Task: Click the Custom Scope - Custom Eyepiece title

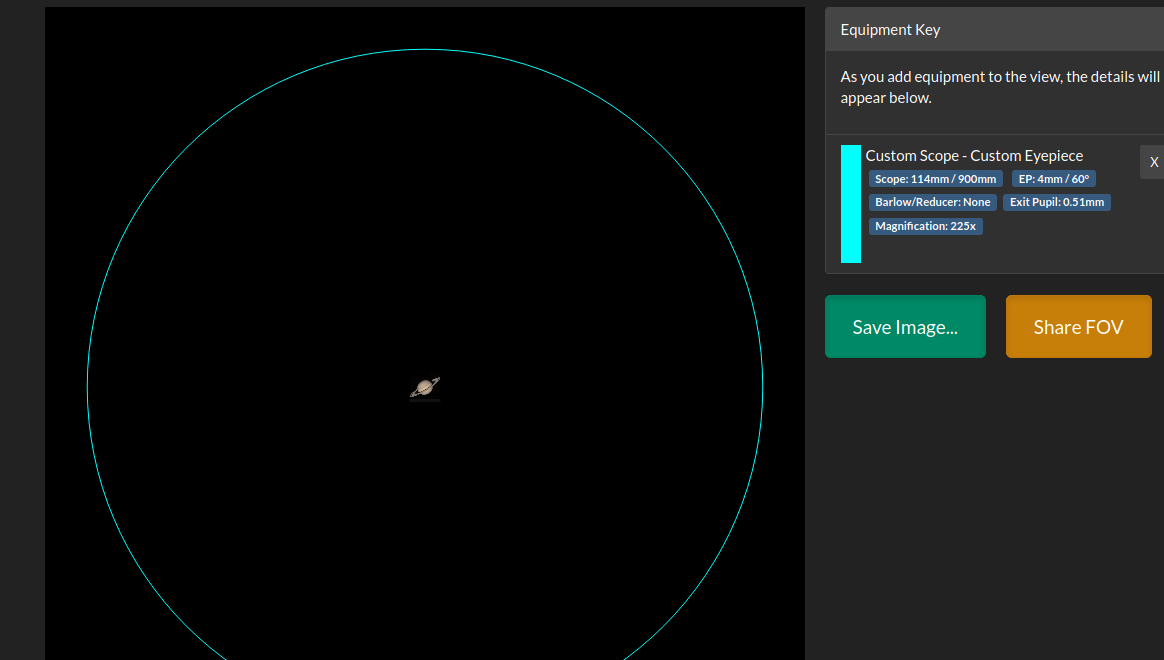Action: tap(974, 156)
